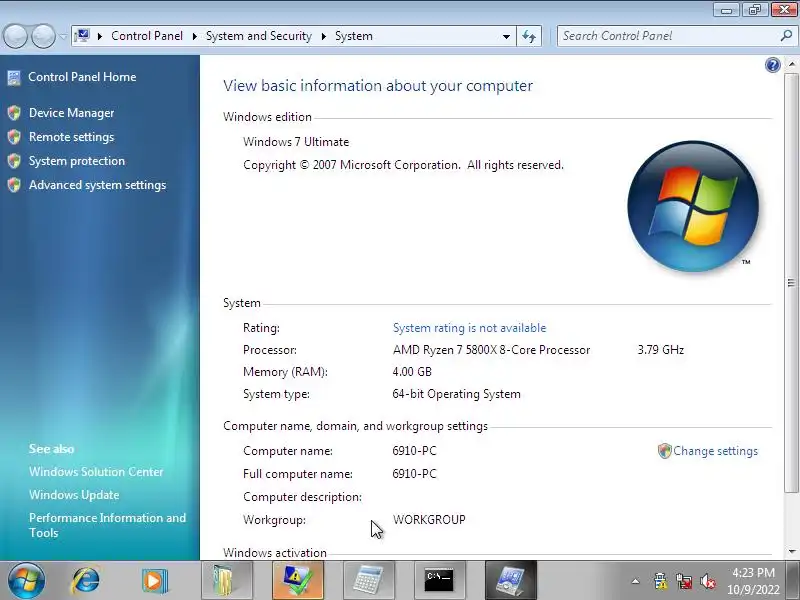The height and width of the screenshot is (600, 800).
Task: Open the Windows Start orb
Action: [26, 580]
